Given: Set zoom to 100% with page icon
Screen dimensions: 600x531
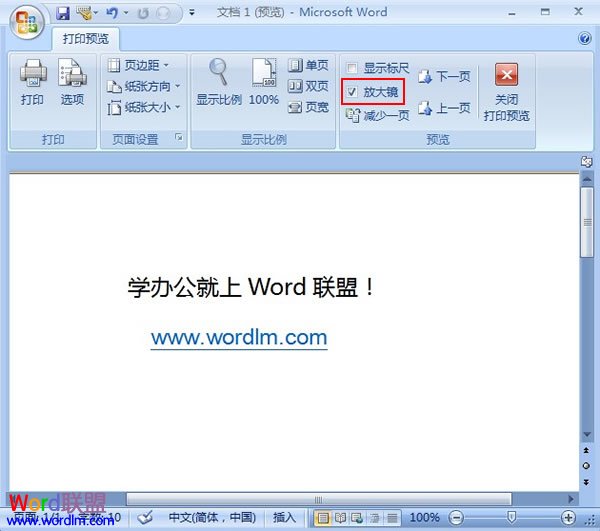Looking at the screenshot, I should pos(264,83).
